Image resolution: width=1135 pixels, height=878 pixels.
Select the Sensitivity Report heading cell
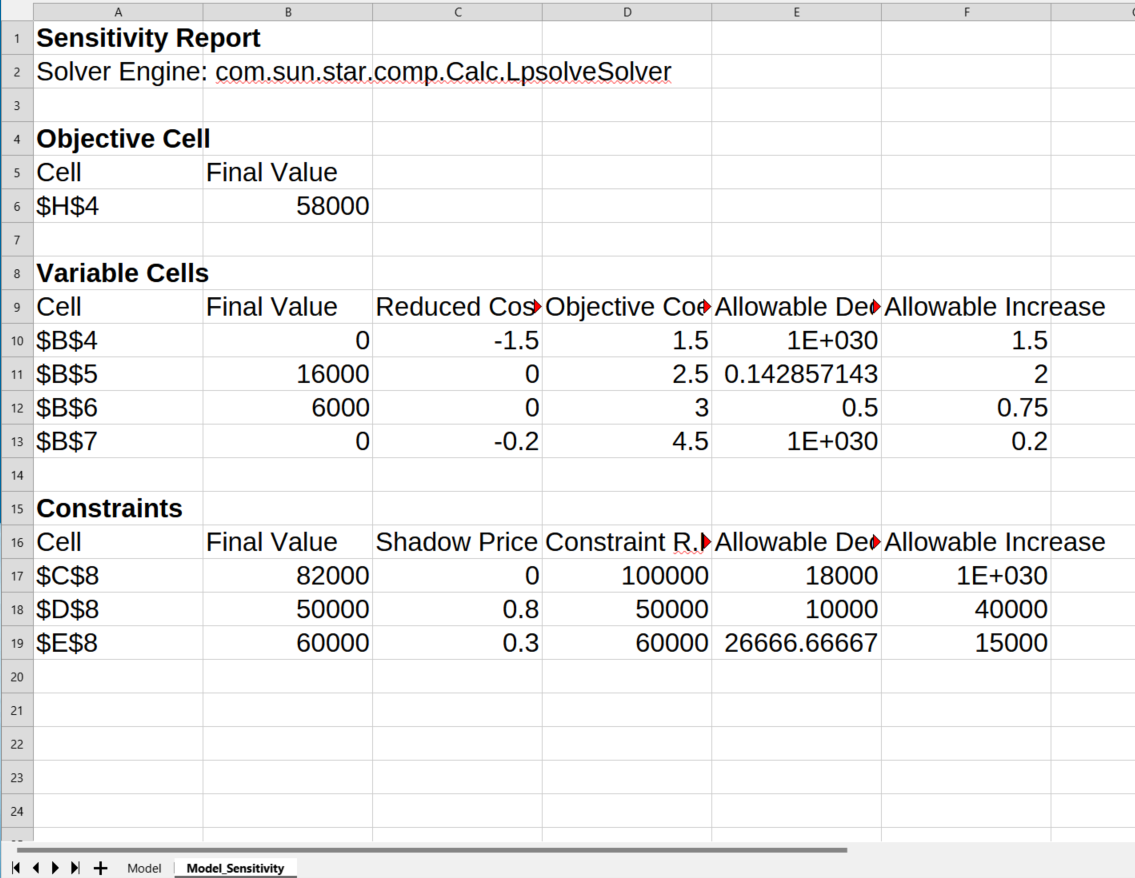(118, 38)
